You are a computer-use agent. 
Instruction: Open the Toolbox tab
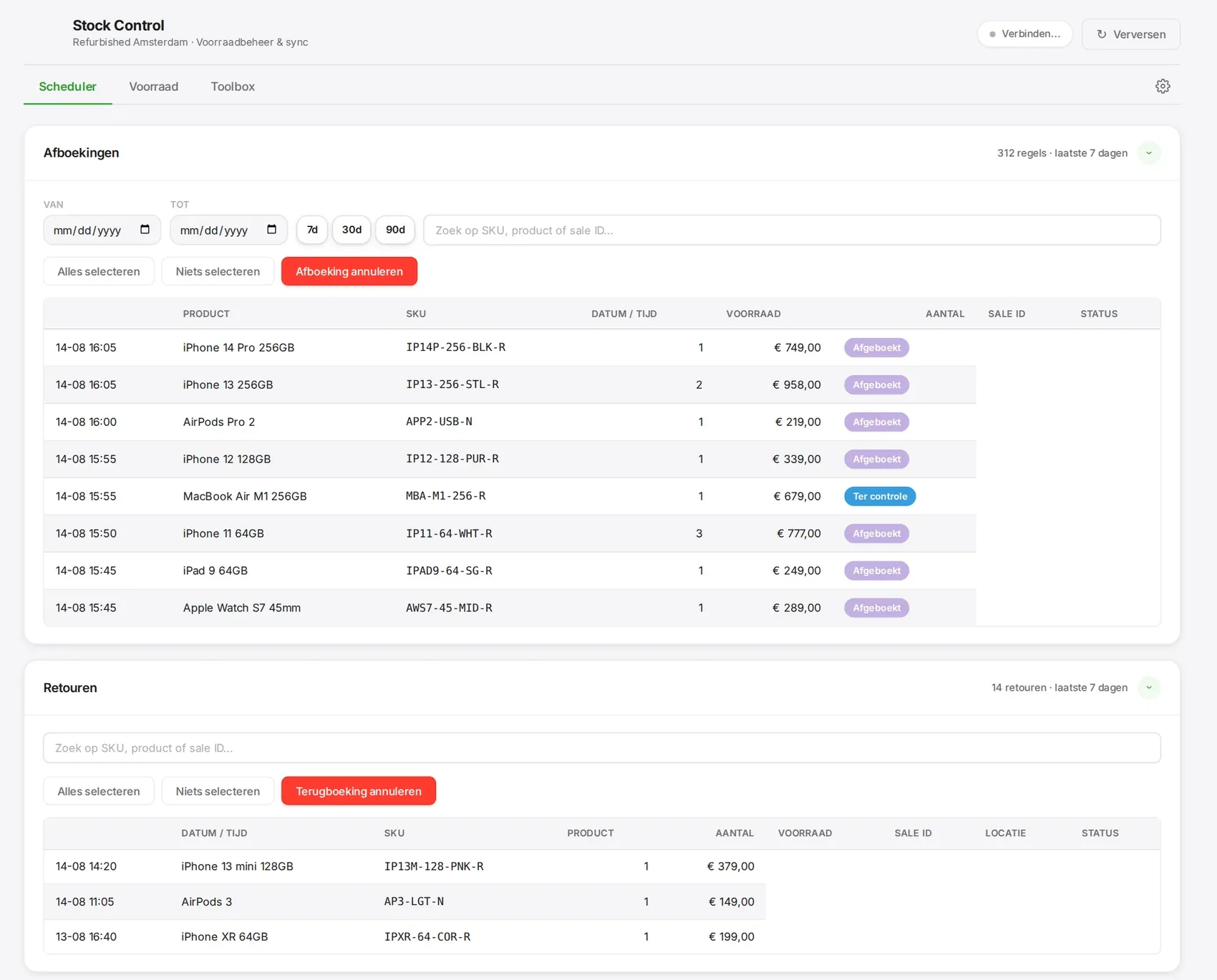[233, 87]
